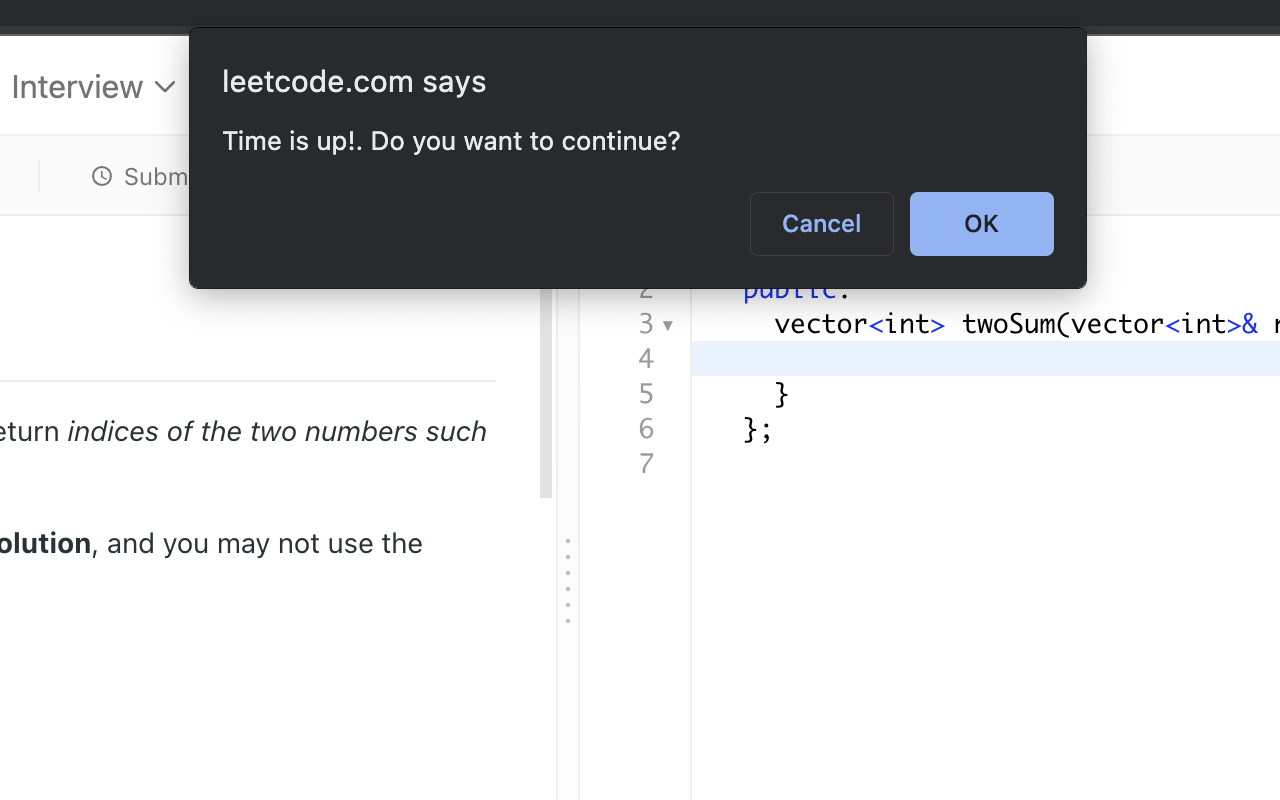Collapse the fold arrow on line 3
The width and height of the screenshot is (1280, 800).
pos(668,325)
